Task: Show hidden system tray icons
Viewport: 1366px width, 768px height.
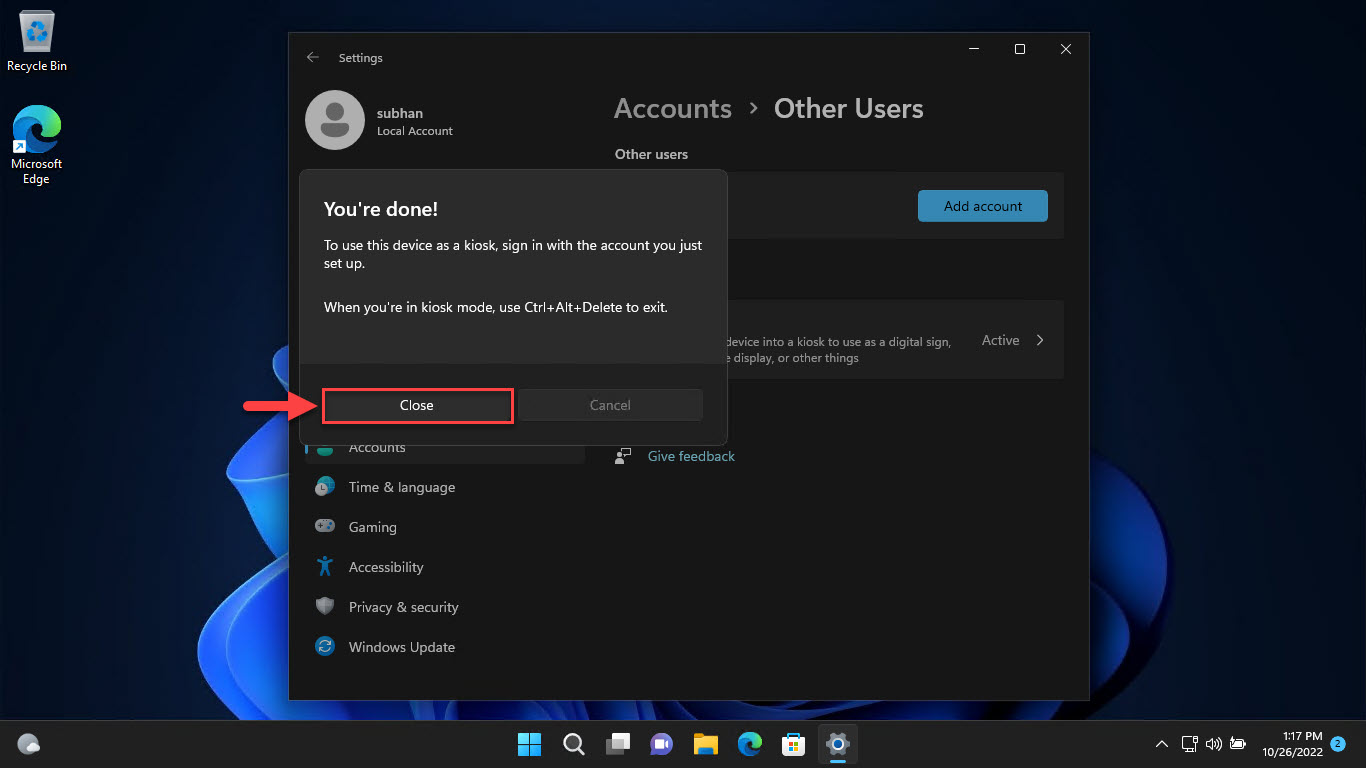Action: (x=1161, y=744)
